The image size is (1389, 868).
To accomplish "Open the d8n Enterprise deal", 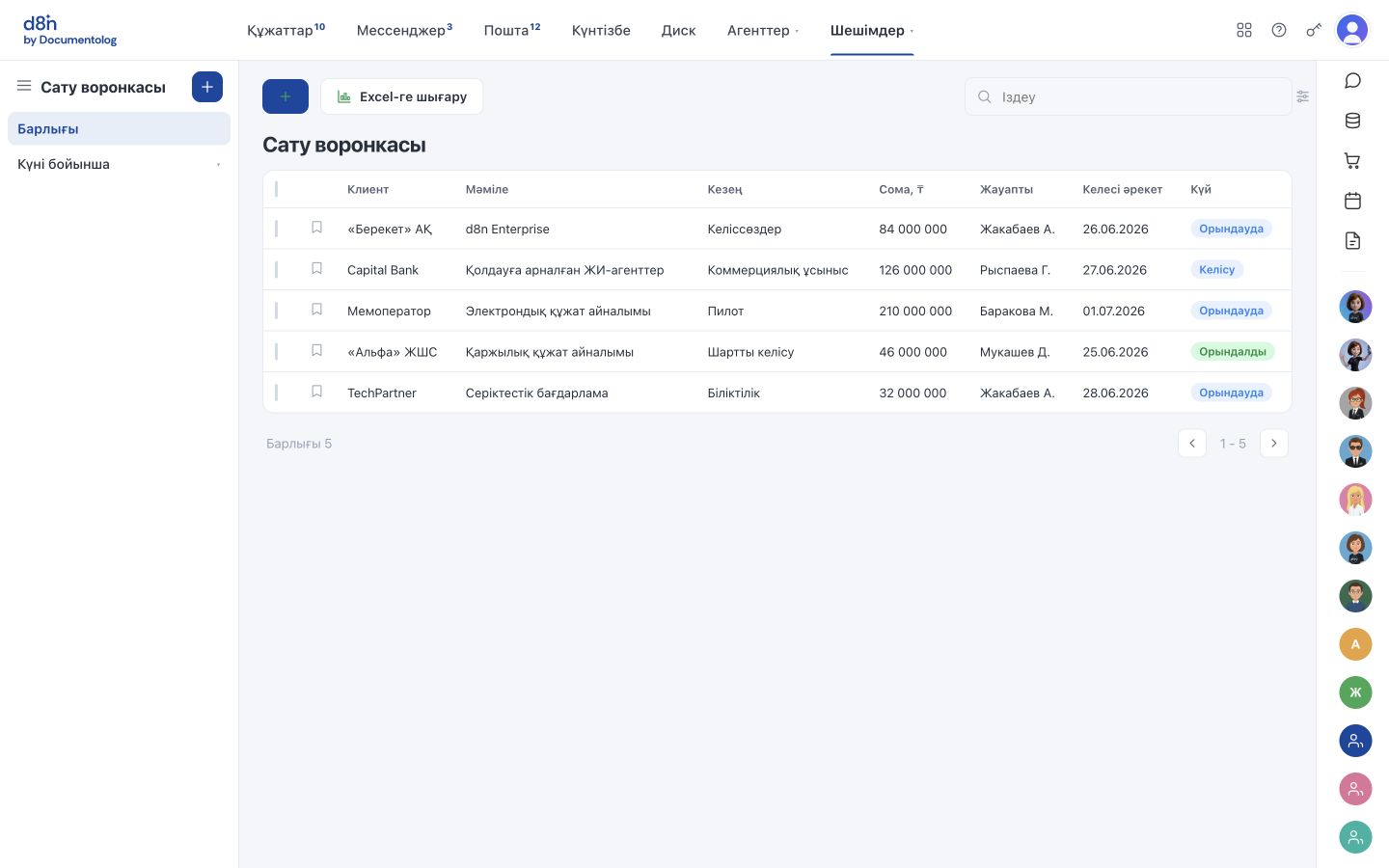I will click(x=507, y=229).
